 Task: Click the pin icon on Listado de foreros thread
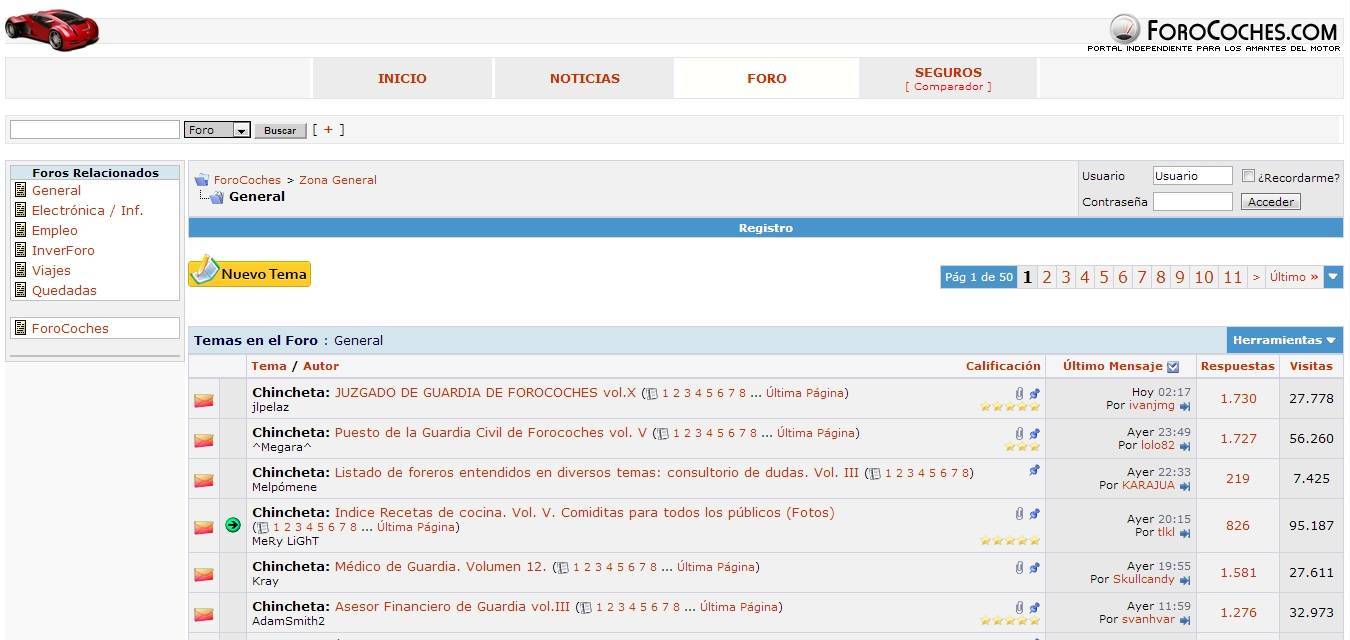1034,471
